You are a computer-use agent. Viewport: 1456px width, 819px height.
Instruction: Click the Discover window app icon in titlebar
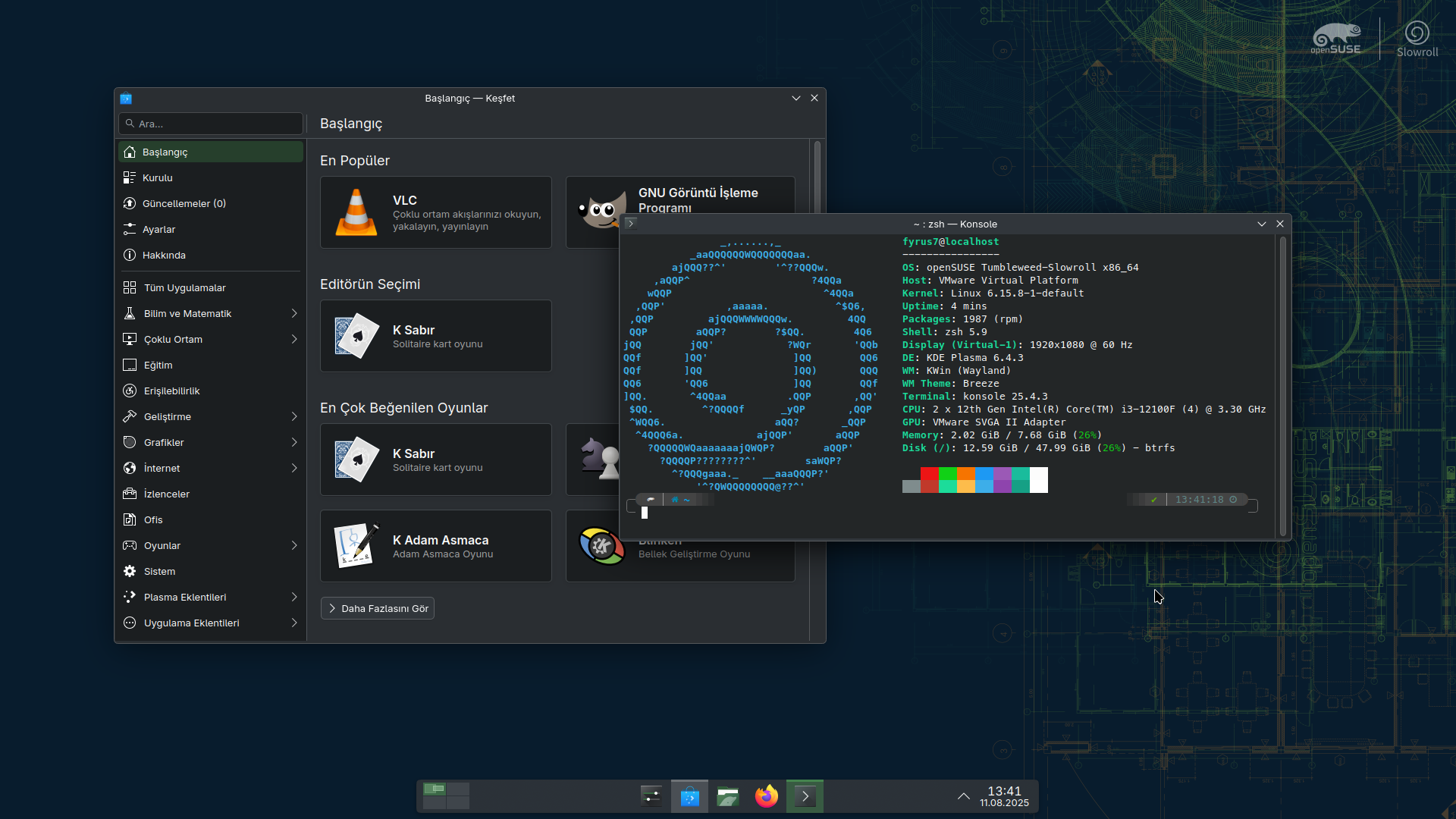click(x=126, y=99)
